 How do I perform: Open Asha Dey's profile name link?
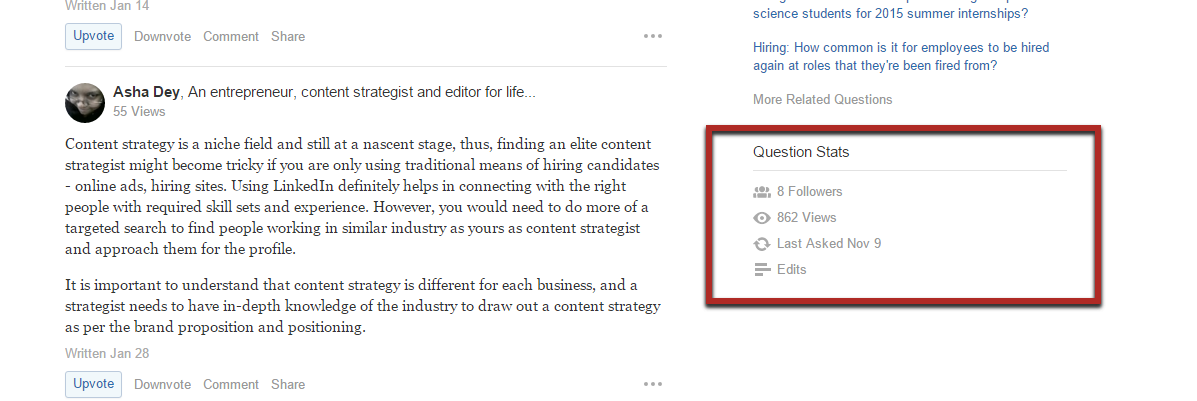point(146,92)
